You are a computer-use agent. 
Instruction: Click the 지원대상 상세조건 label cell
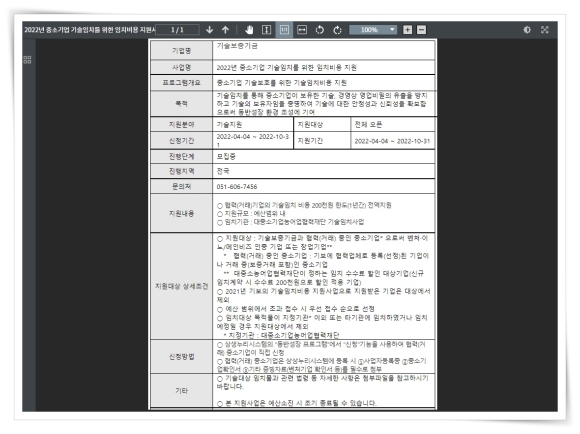coord(181,286)
